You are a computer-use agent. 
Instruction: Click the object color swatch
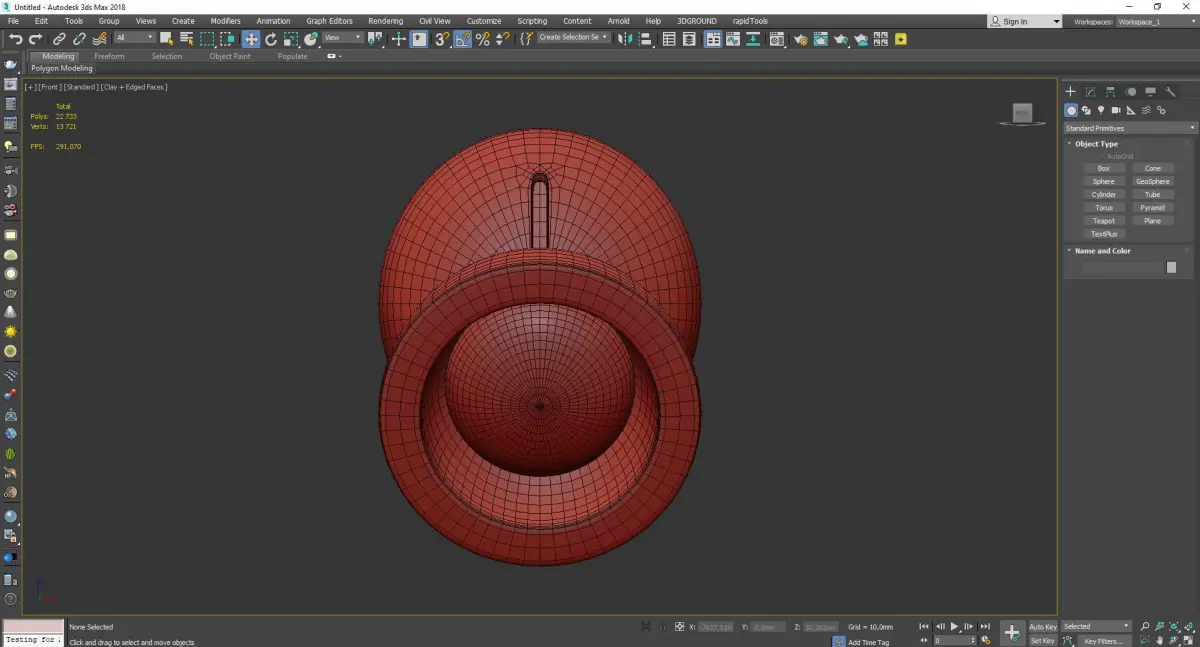pos(1171,268)
